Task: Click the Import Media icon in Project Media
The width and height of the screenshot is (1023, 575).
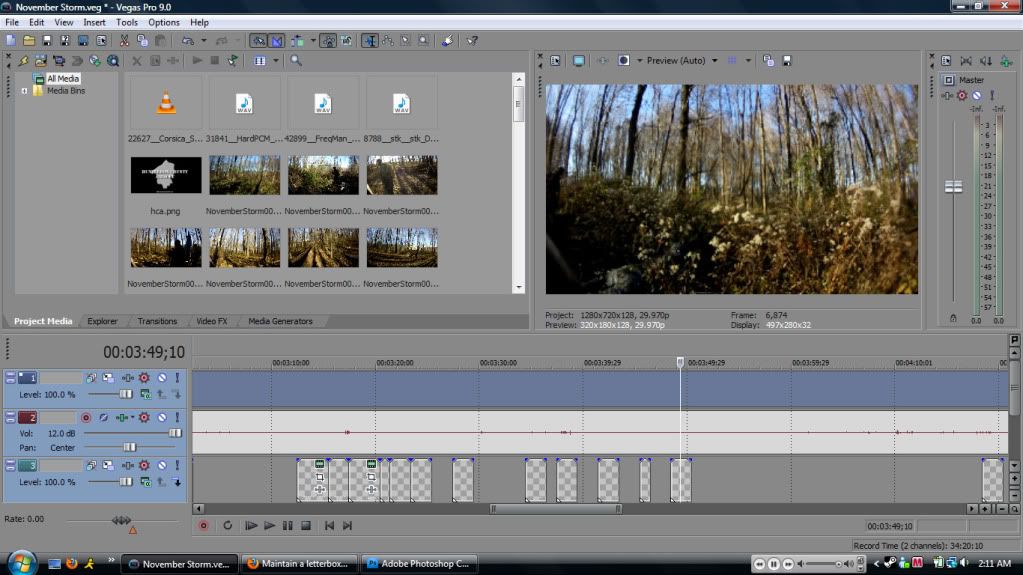Action: coord(40,61)
